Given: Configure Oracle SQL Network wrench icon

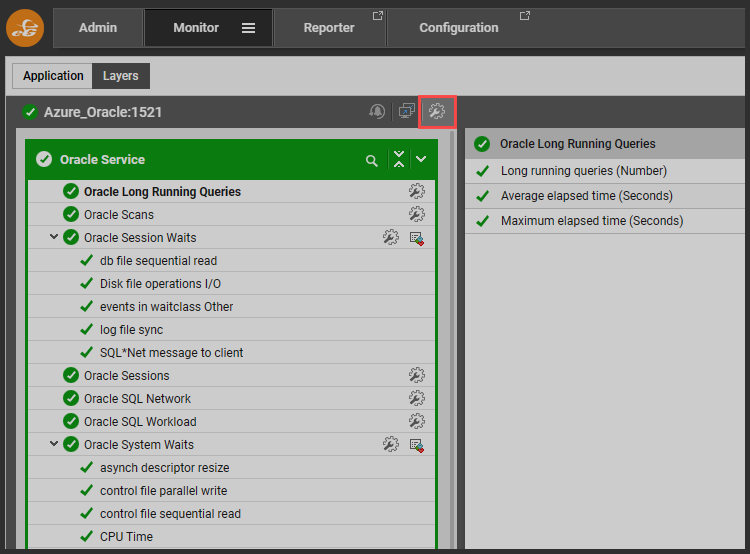Looking at the screenshot, I should (x=417, y=398).
